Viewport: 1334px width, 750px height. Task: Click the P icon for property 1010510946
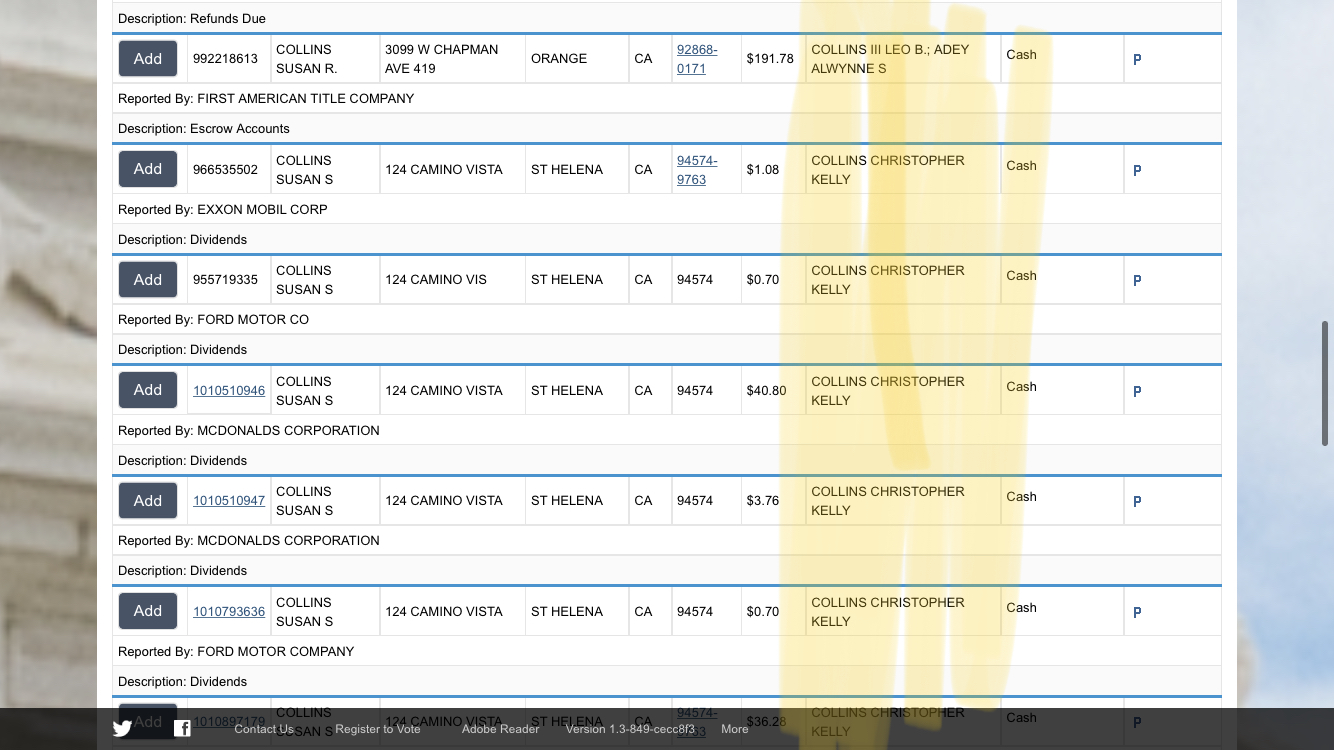pos(1137,392)
